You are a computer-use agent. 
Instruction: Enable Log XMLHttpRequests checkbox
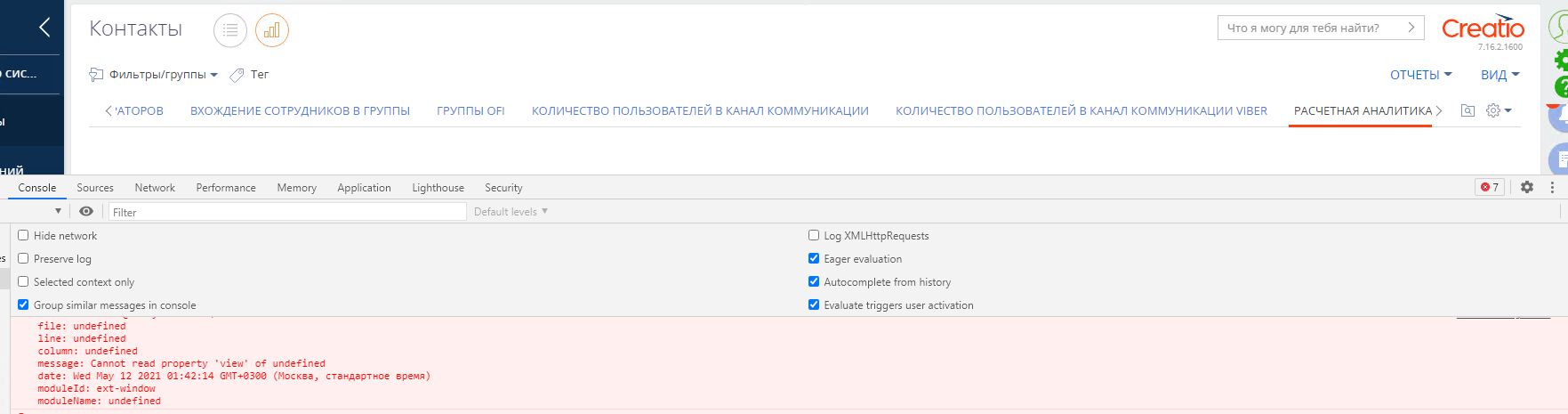coord(814,235)
